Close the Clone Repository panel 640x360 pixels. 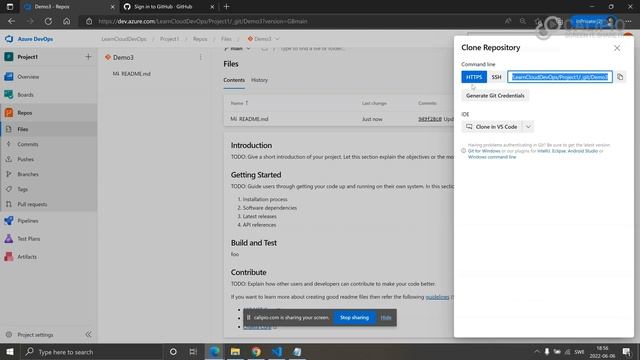[x=617, y=48]
